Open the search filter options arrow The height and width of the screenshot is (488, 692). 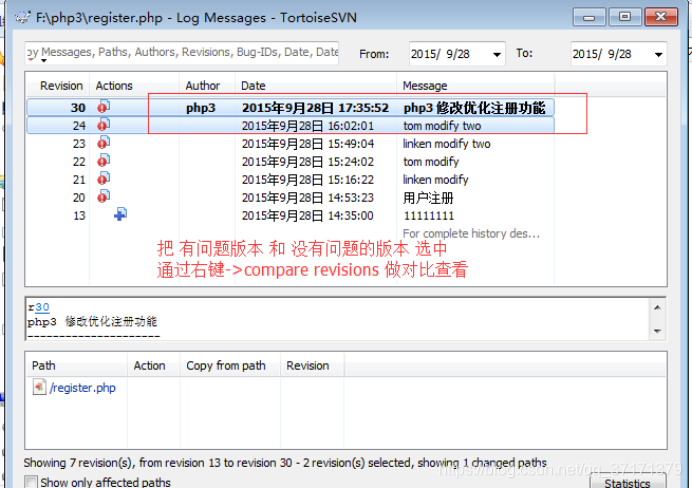pyautogui.click(x=44, y=60)
